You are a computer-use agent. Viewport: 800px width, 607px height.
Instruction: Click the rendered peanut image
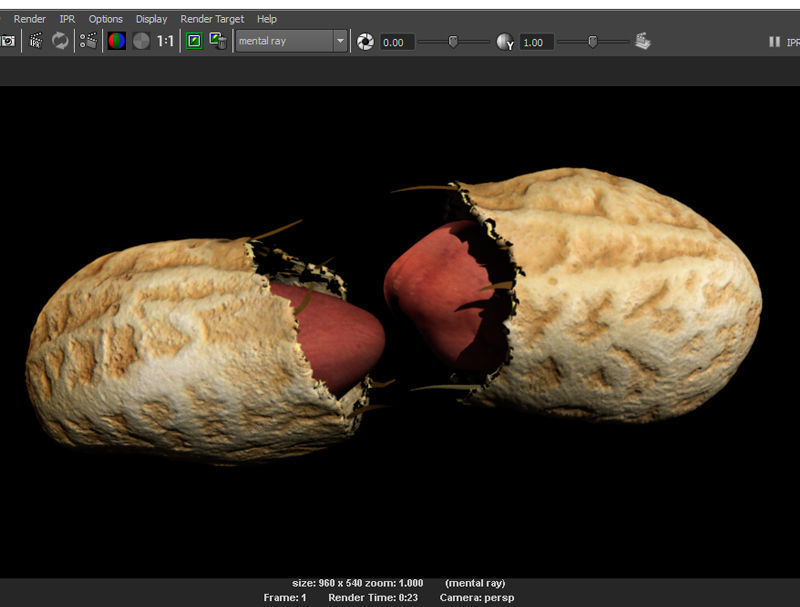(x=400, y=332)
